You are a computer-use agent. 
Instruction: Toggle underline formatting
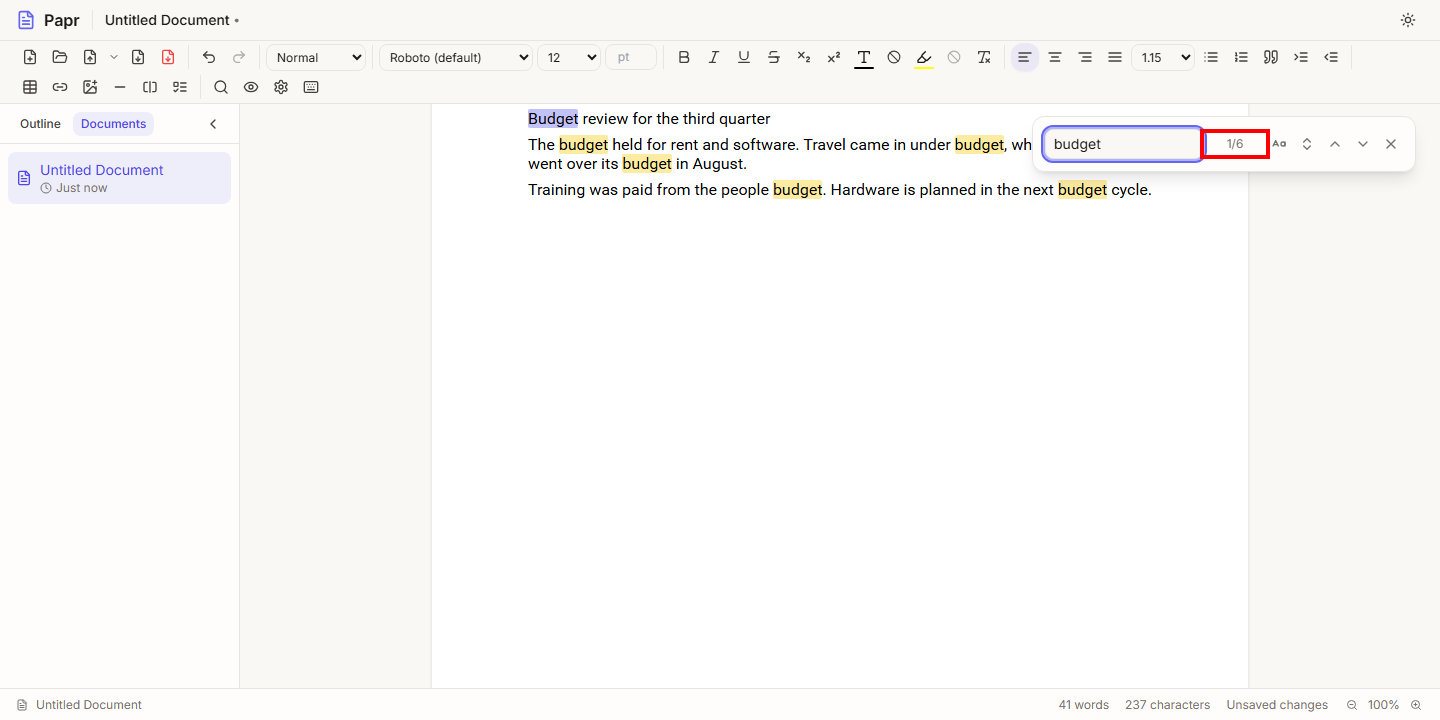point(744,57)
